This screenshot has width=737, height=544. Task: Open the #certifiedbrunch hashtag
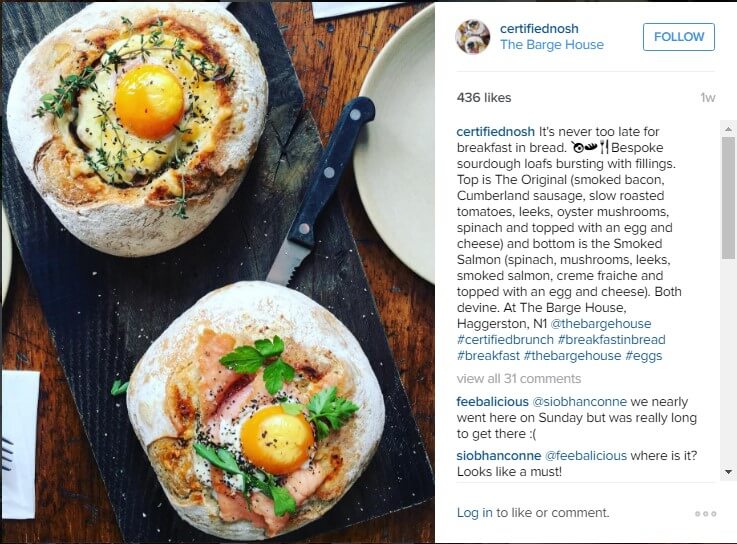tap(505, 339)
